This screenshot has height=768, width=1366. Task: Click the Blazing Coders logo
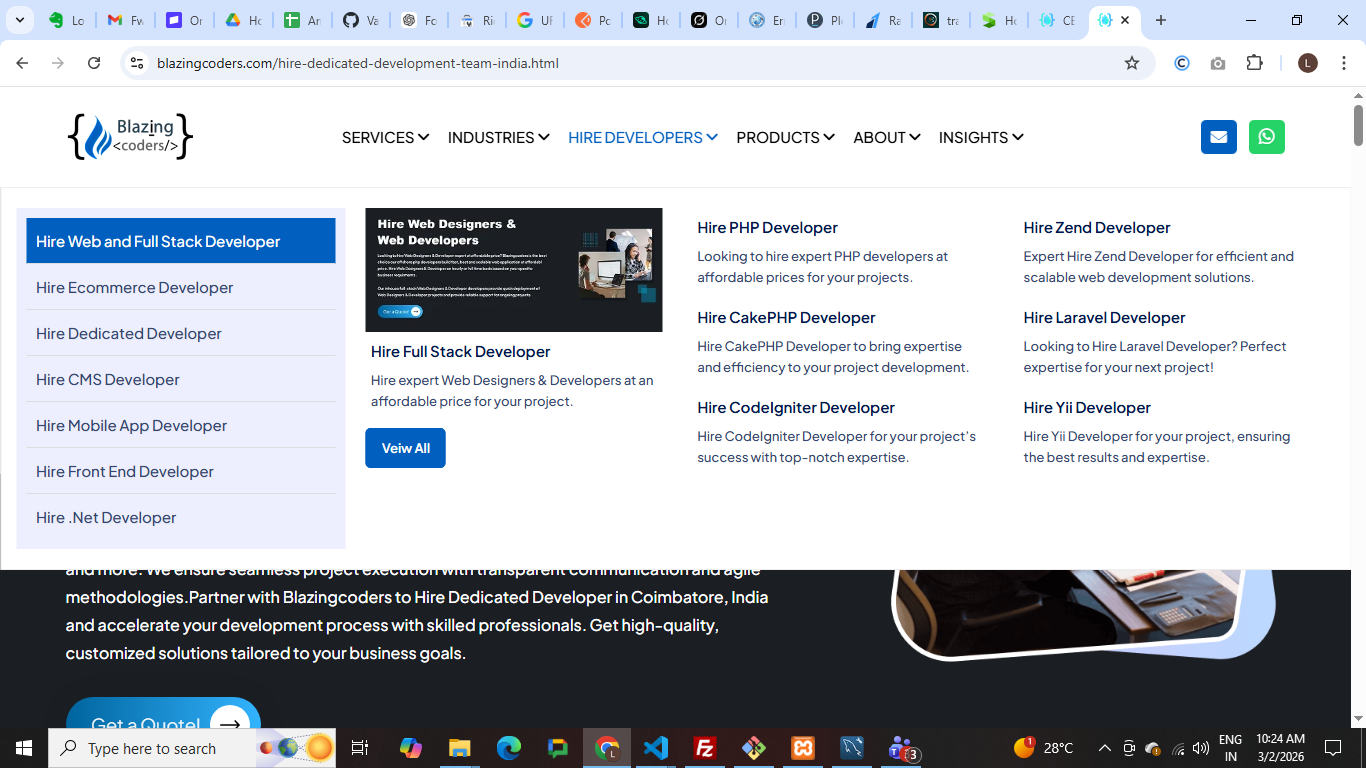[x=130, y=137]
